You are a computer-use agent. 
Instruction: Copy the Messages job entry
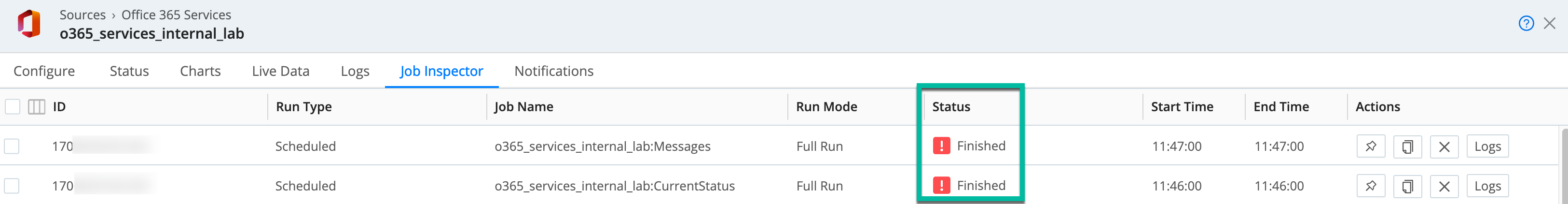click(x=1407, y=146)
